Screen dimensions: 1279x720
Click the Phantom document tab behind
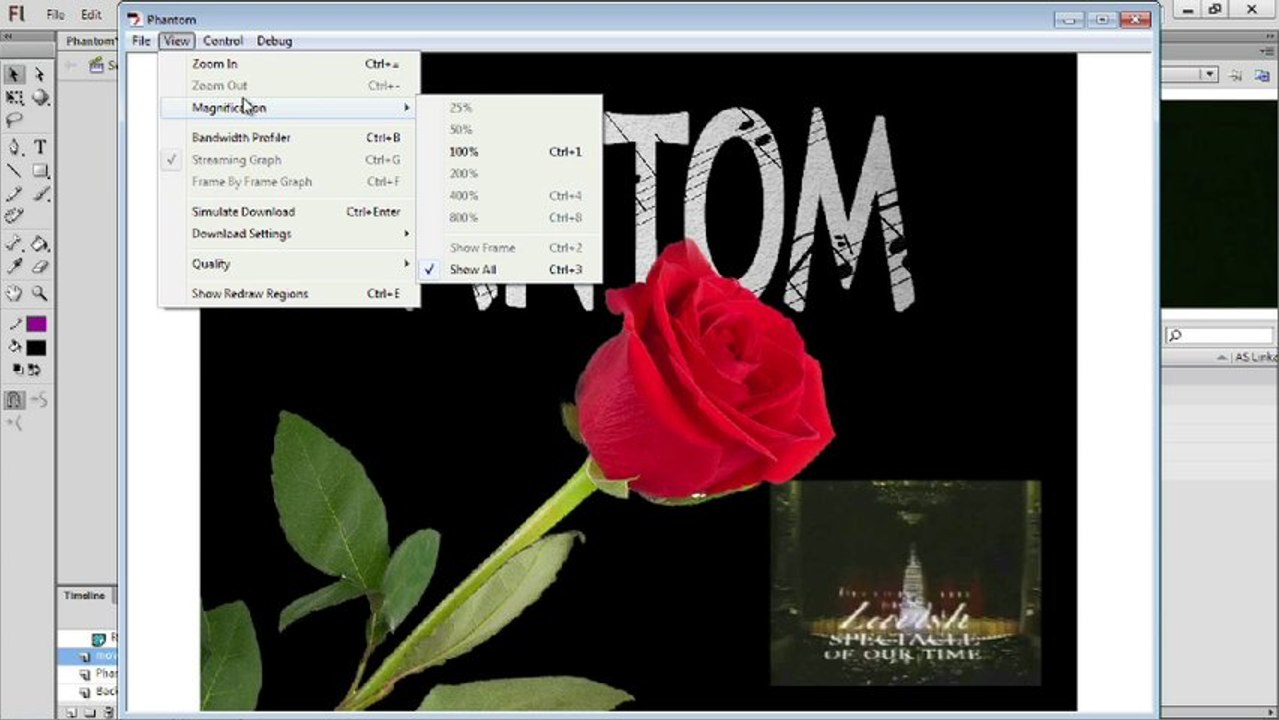pyautogui.click(x=90, y=41)
